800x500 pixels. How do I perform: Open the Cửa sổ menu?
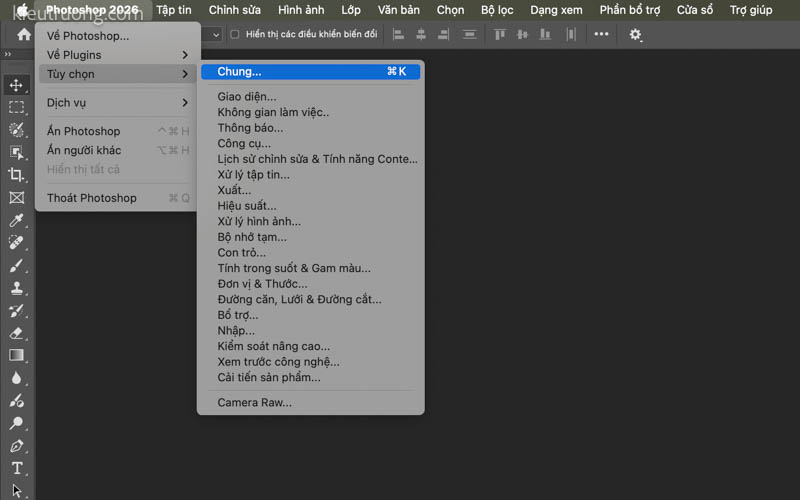695,10
